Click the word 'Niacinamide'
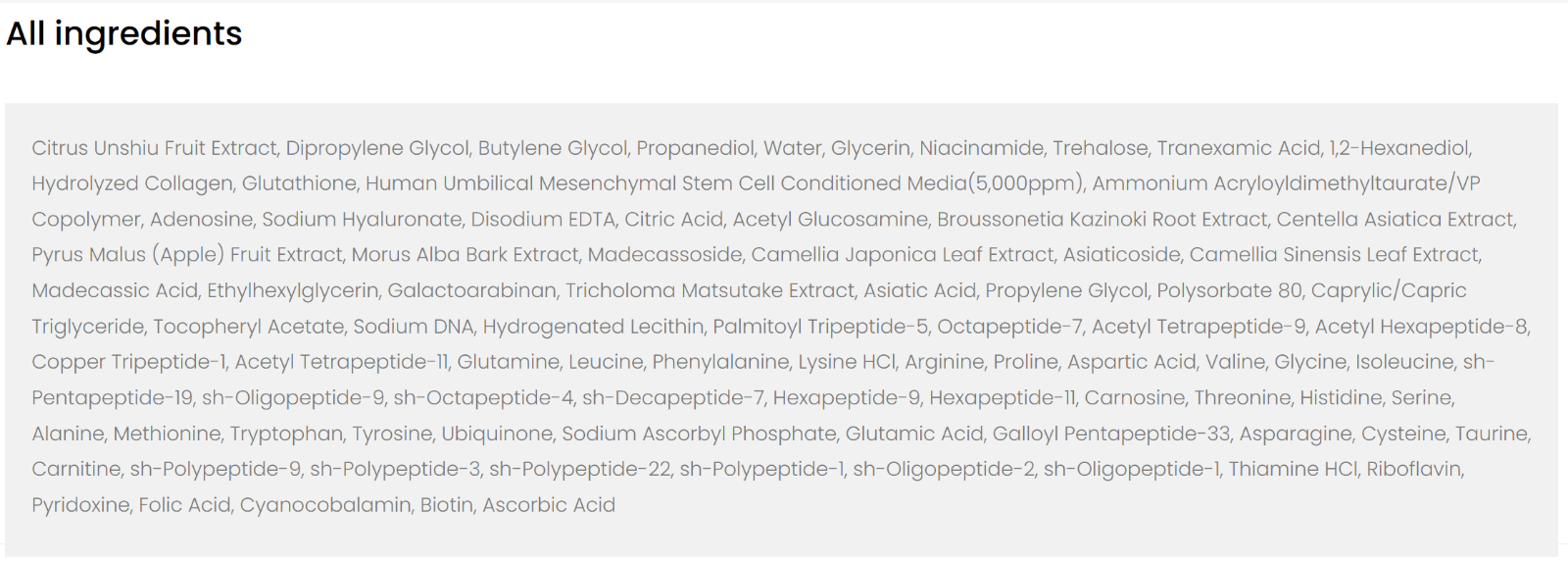 pyautogui.click(x=981, y=148)
